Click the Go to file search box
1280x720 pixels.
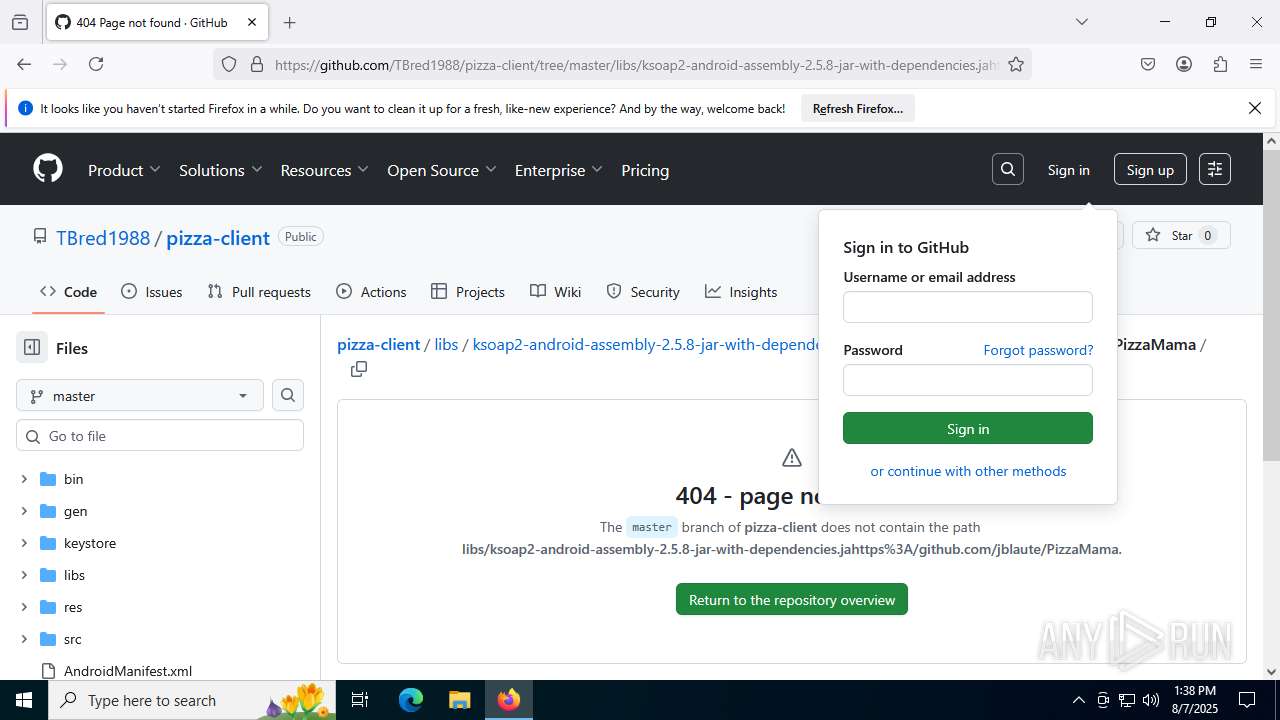click(x=160, y=435)
